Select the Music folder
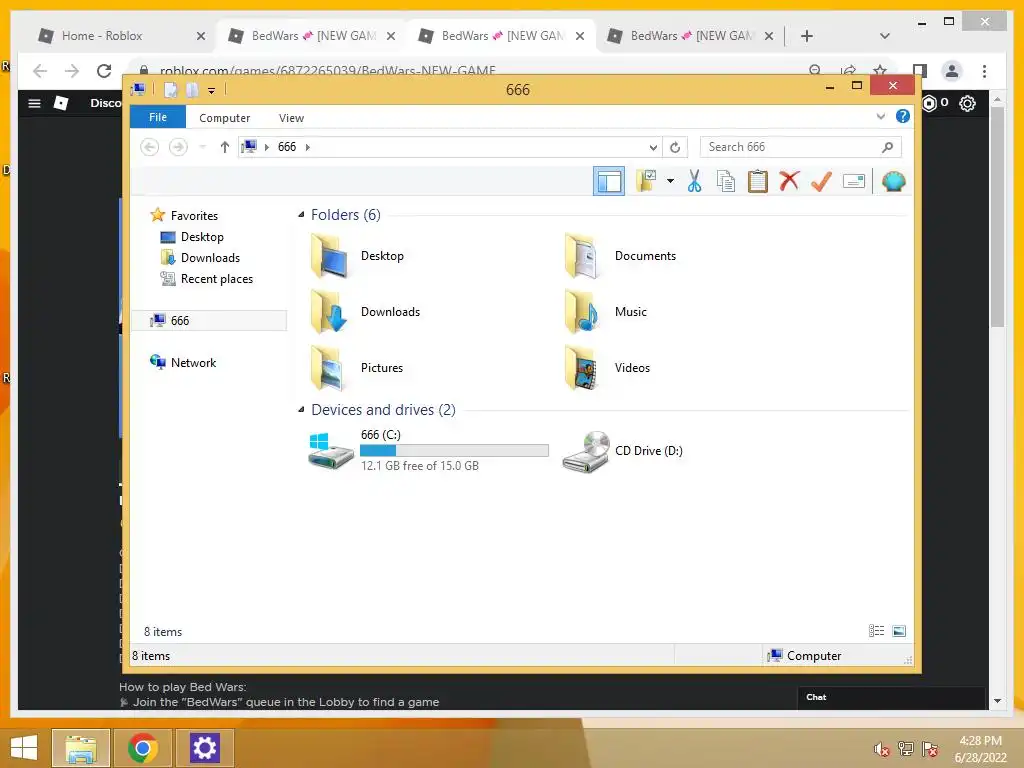Screen dimensions: 1024x768 [x=605, y=312]
